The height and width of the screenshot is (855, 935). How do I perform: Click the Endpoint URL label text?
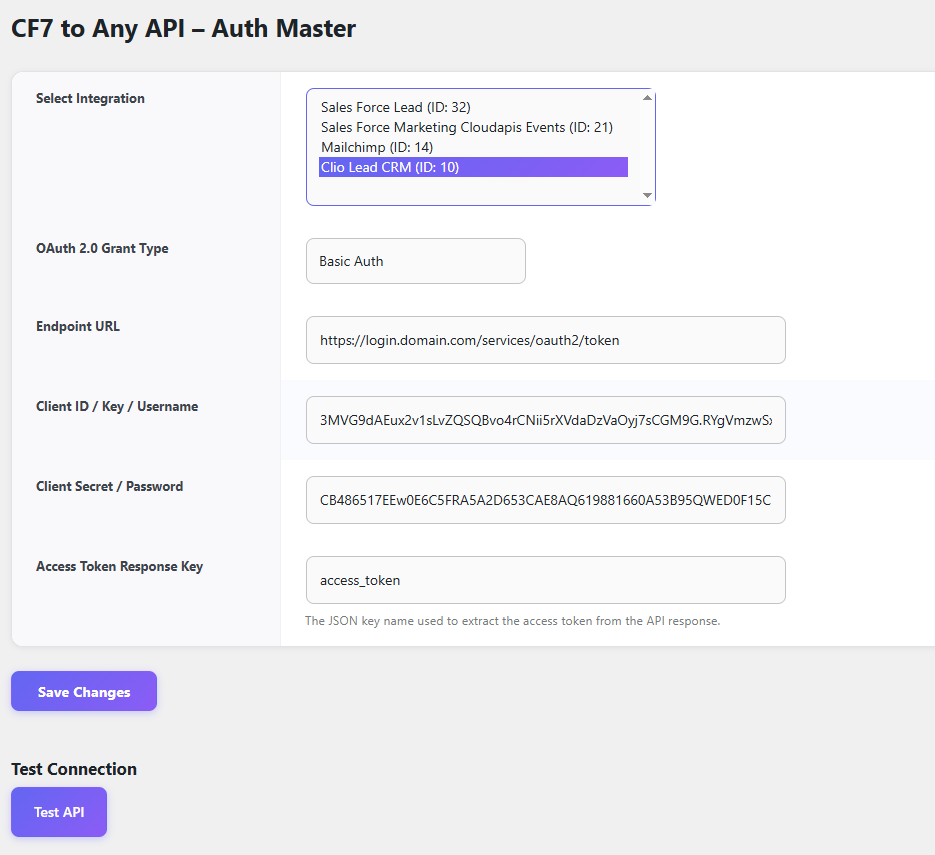[78, 326]
